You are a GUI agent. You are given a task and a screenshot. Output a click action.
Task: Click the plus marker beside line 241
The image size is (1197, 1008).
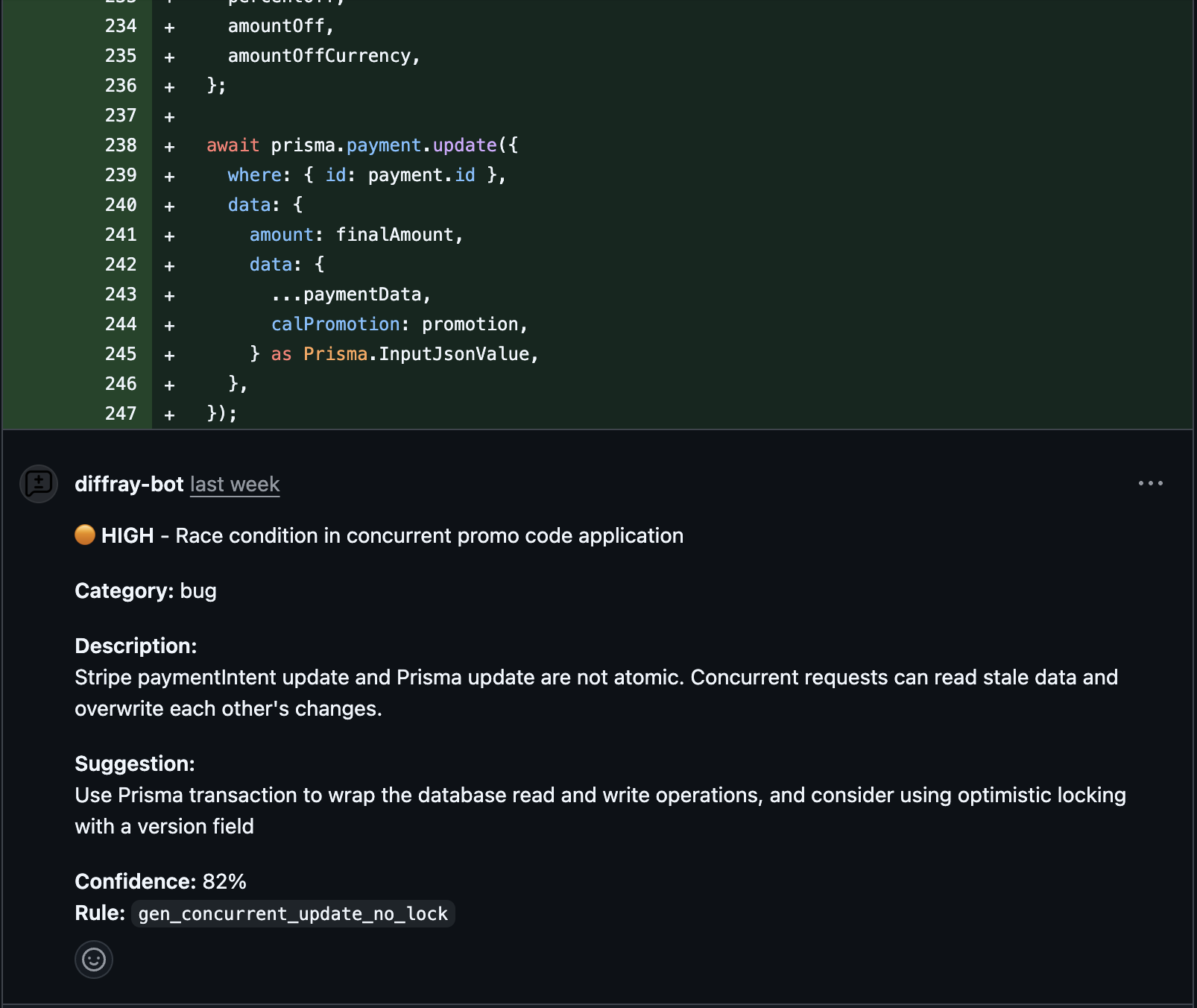click(169, 235)
